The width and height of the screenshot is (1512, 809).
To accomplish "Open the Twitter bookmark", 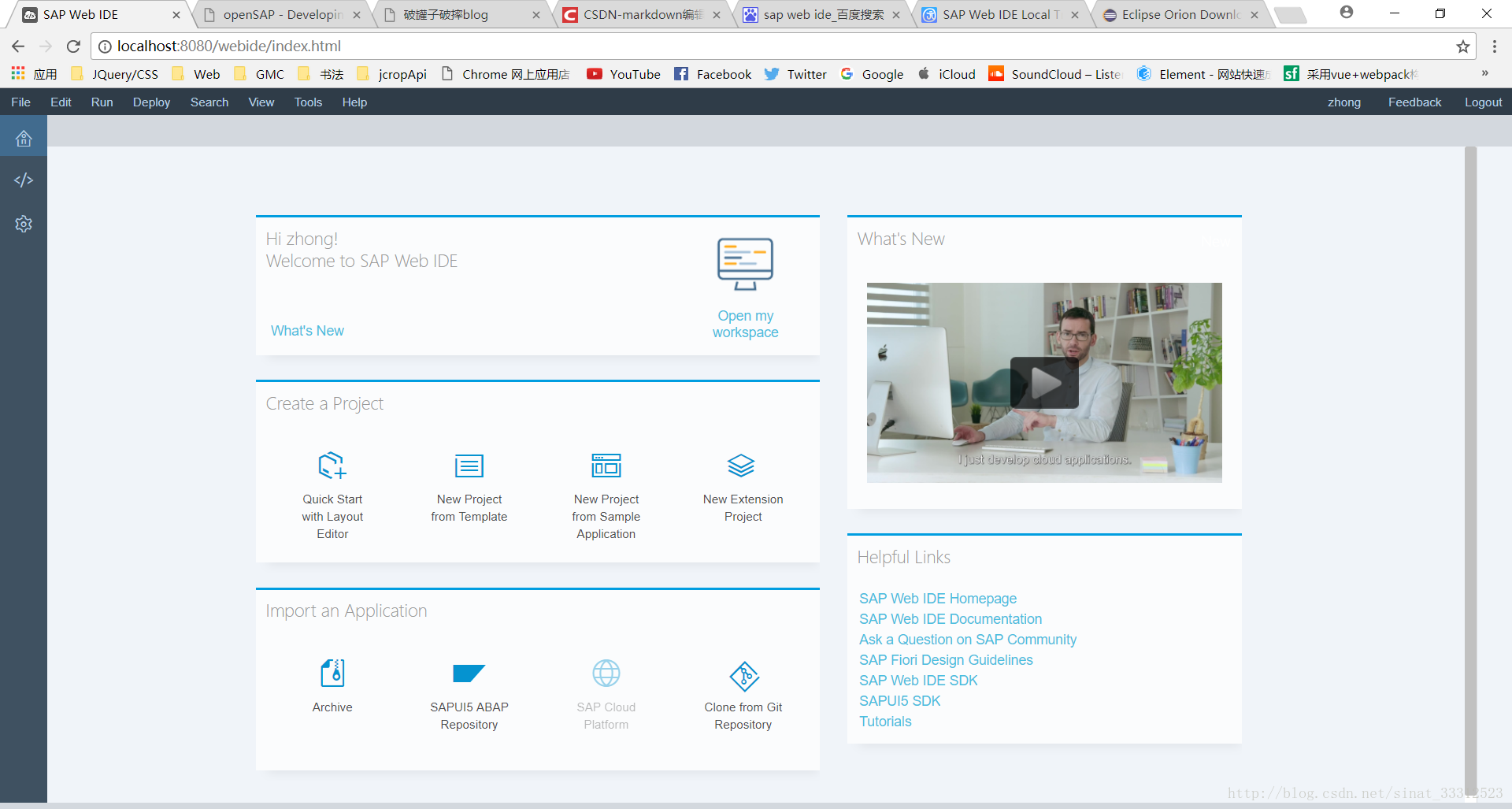I will click(x=795, y=74).
